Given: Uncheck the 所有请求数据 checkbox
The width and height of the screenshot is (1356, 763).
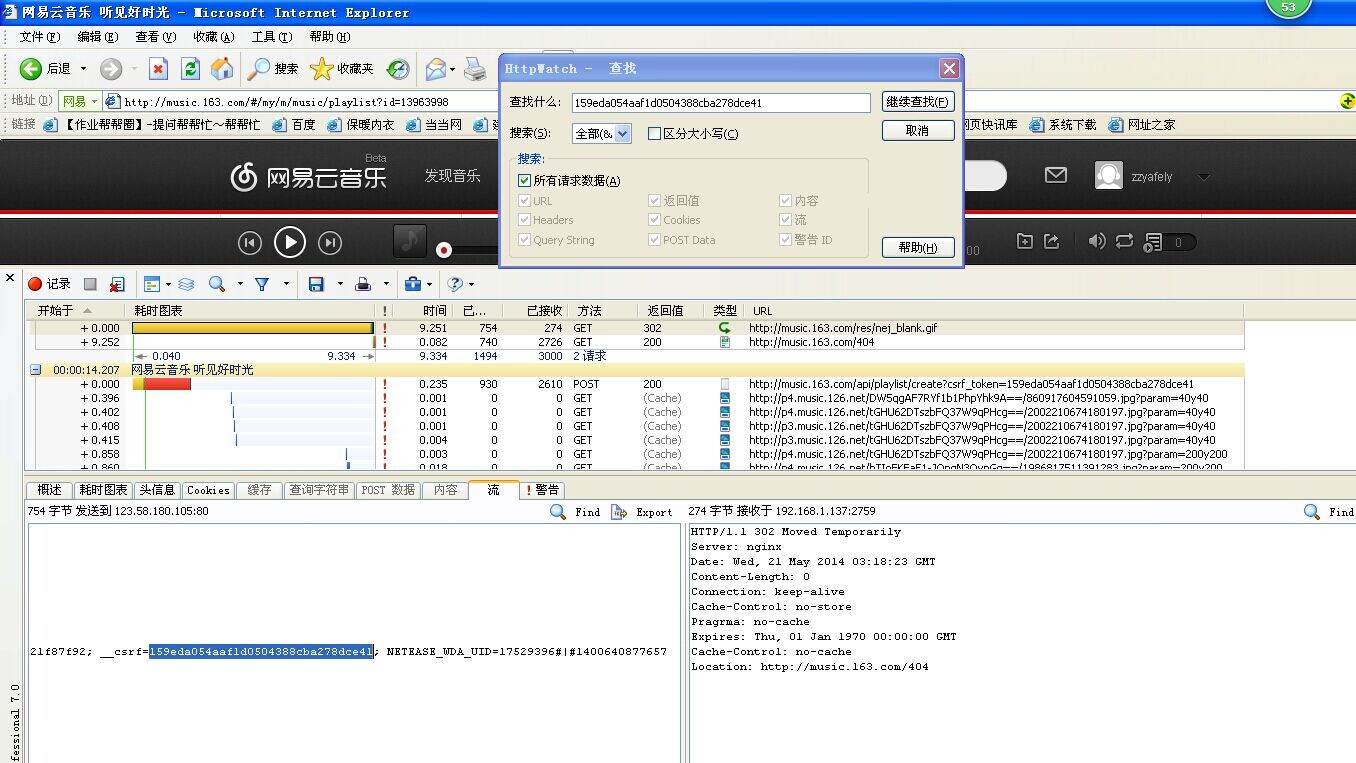Looking at the screenshot, I should (525, 181).
